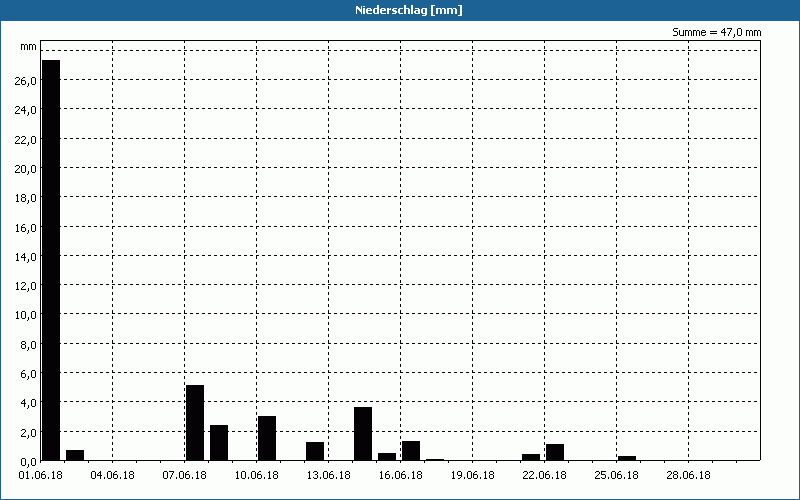Click the y-axis label 4,0
Image resolution: width=800 pixels, height=500 pixels.
coord(28,403)
